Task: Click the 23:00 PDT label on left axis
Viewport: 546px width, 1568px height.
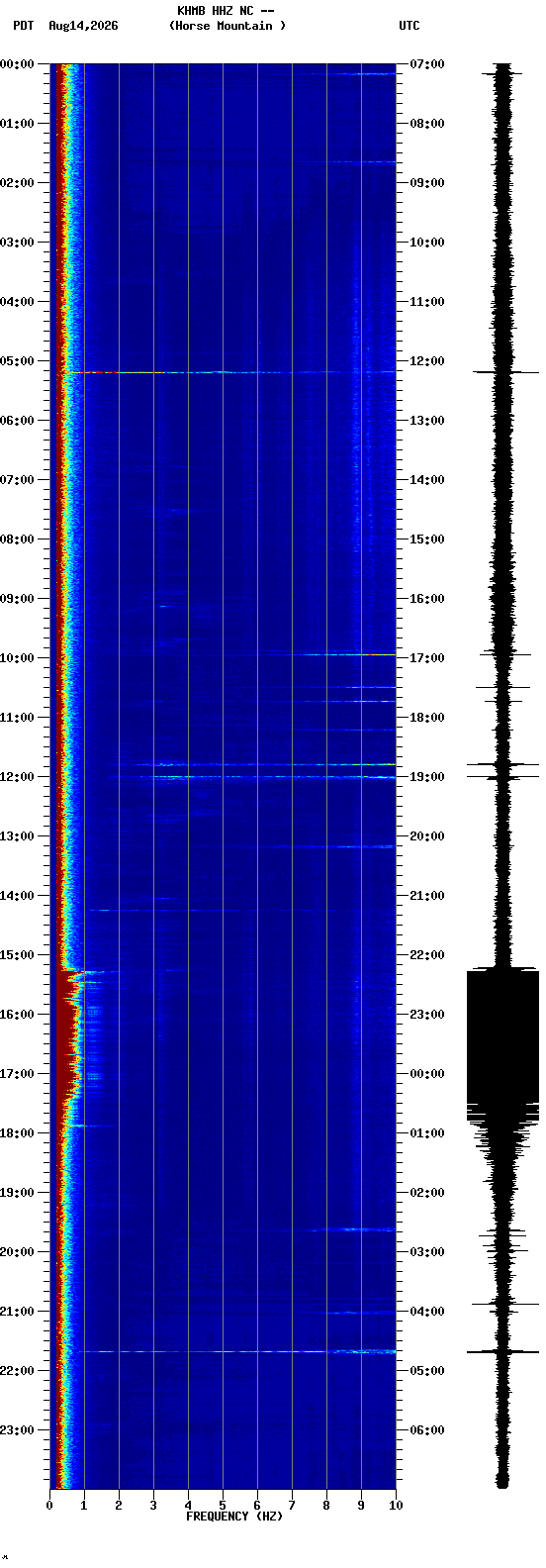Action: coord(18,1430)
